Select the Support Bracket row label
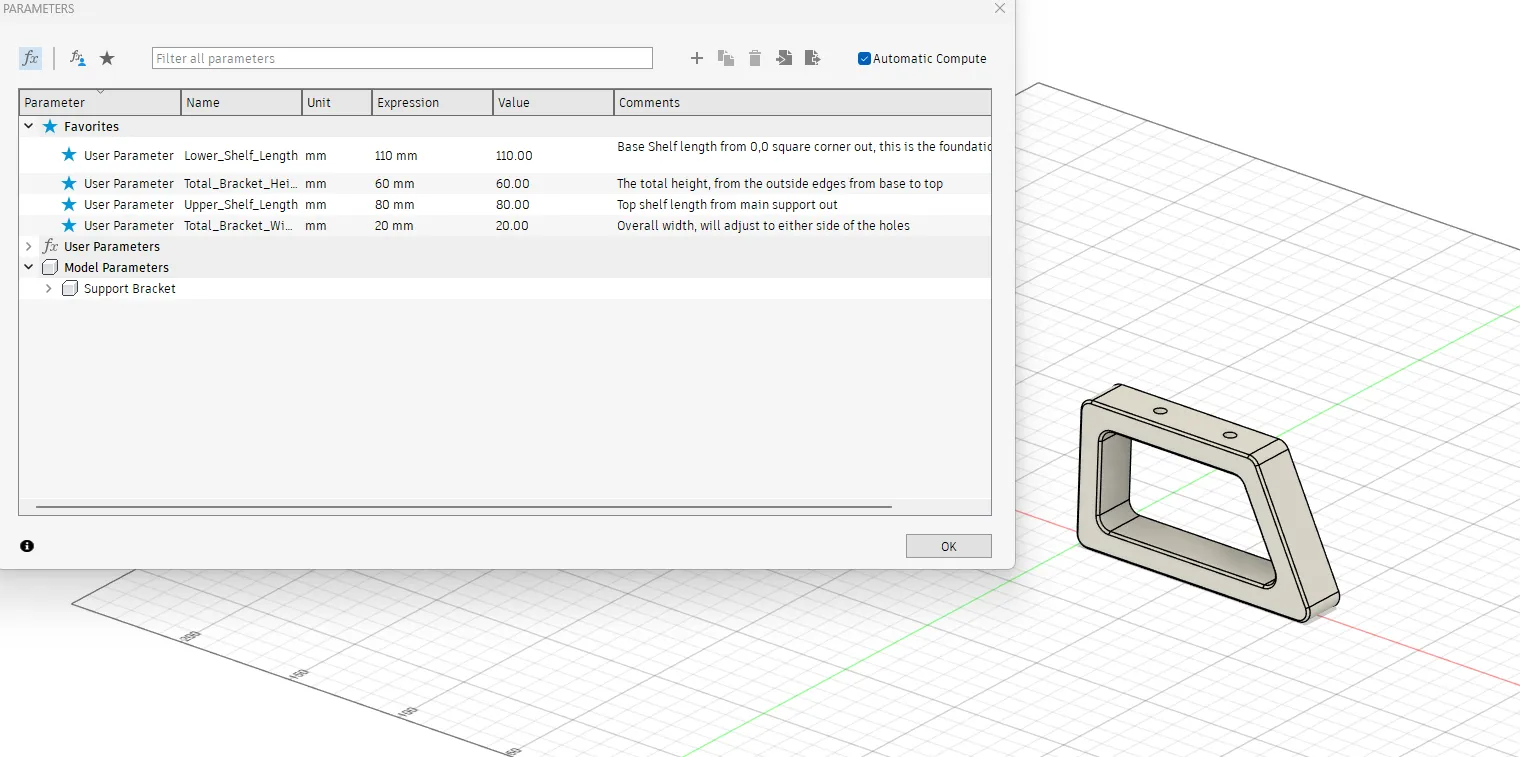The height and width of the screenshot is (757, 1520). pos(130,288)
